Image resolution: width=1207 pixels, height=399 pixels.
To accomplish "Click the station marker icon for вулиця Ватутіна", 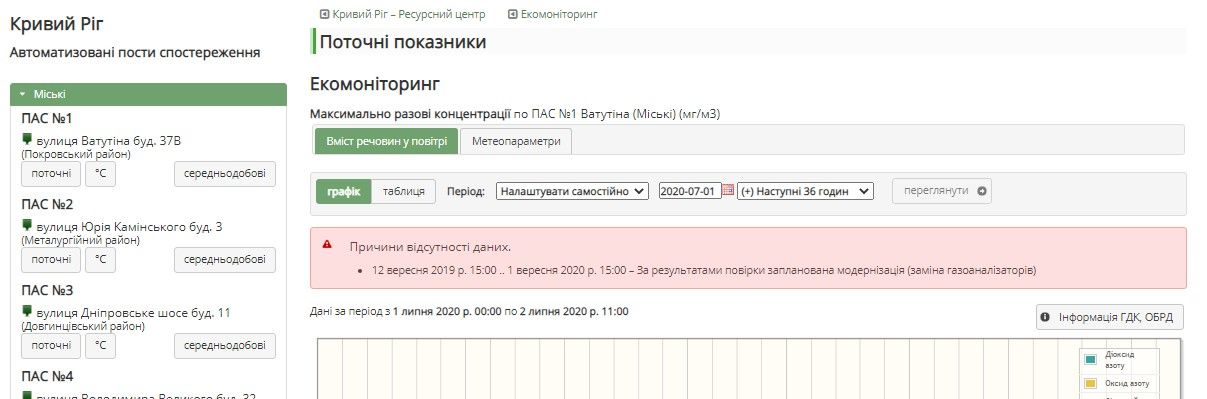I will (27, 140).
